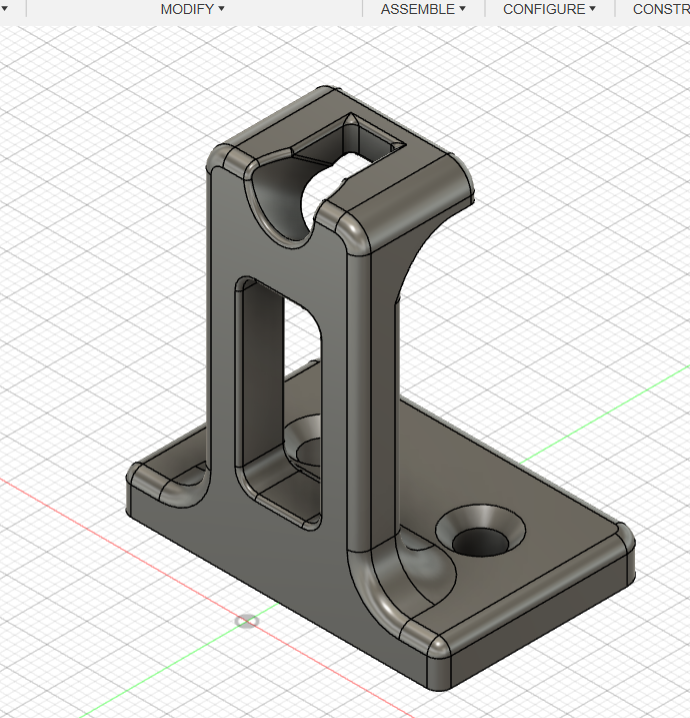
Task: Expand the ASSEMBLE dropdown arrow
Action: (x=462, y=9)
